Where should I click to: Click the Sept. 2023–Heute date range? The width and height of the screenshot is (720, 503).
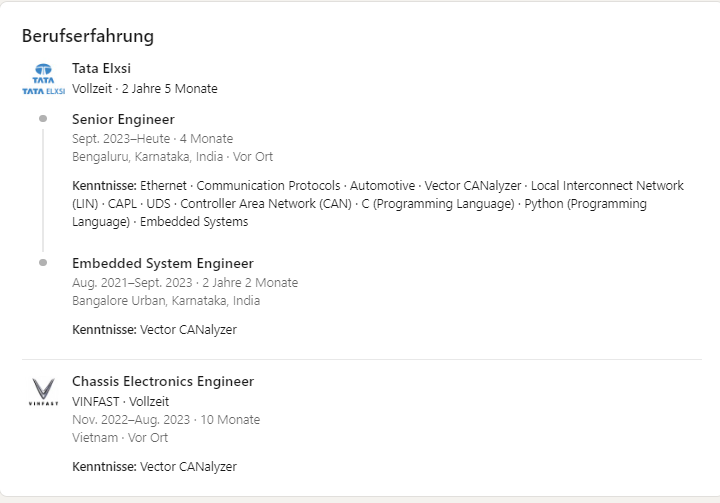121,138
